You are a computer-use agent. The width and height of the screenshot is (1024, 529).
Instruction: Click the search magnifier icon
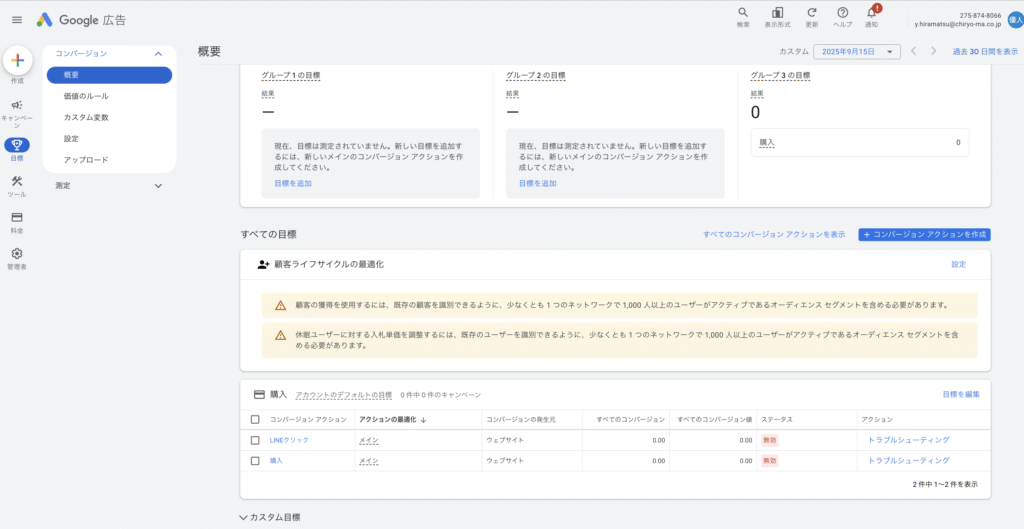[x=743, y=13]
